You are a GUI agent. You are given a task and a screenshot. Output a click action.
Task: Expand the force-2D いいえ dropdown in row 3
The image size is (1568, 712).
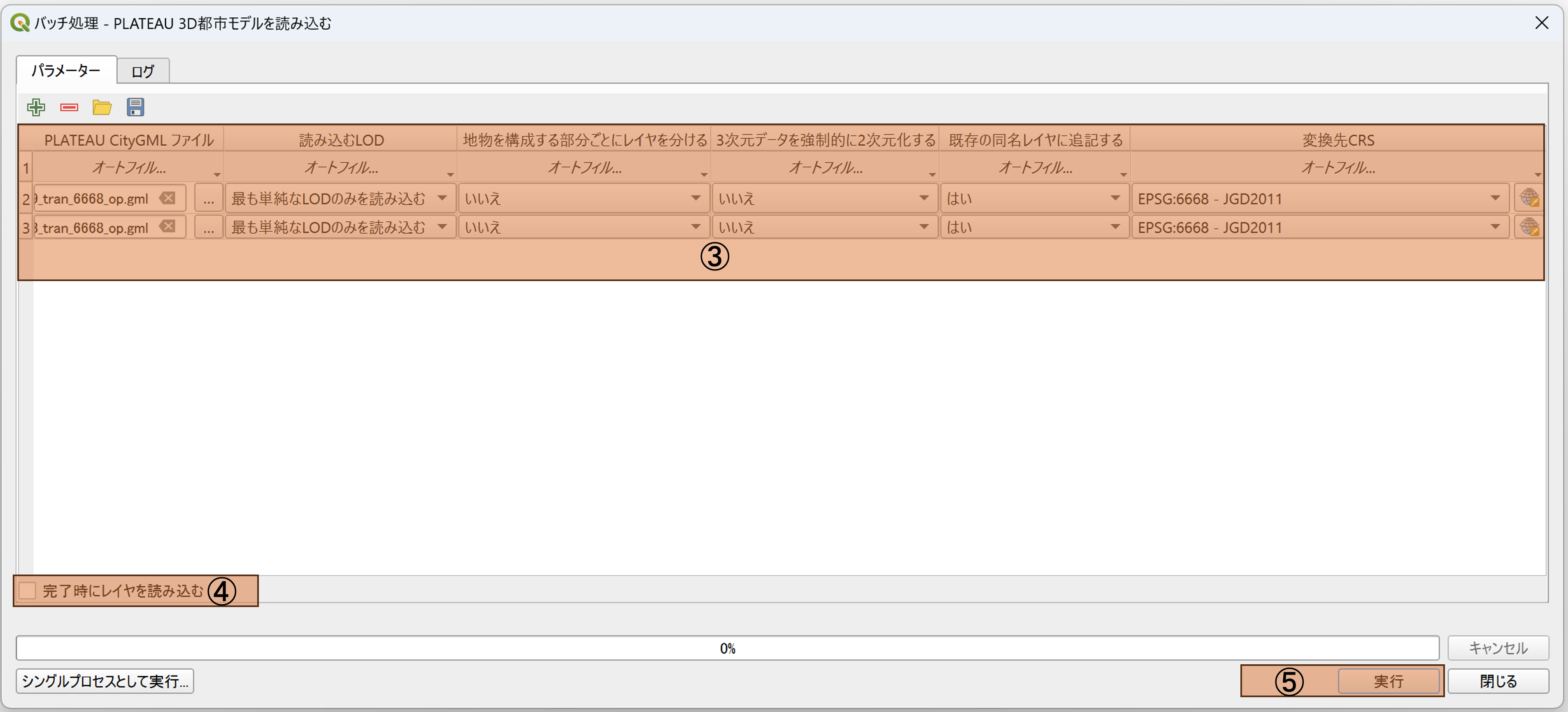pyautogui.click(x=825, y=227)
